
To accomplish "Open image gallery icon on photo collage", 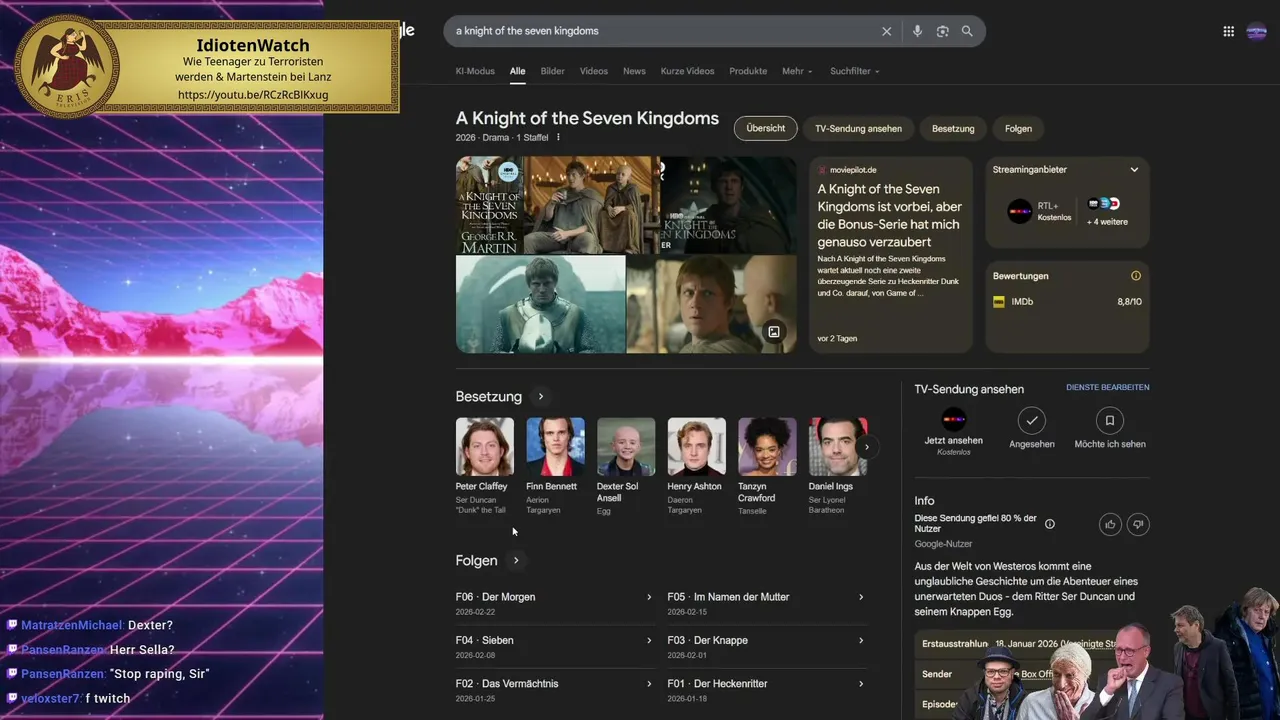I will pyautogui.click(x=773, y=332).
